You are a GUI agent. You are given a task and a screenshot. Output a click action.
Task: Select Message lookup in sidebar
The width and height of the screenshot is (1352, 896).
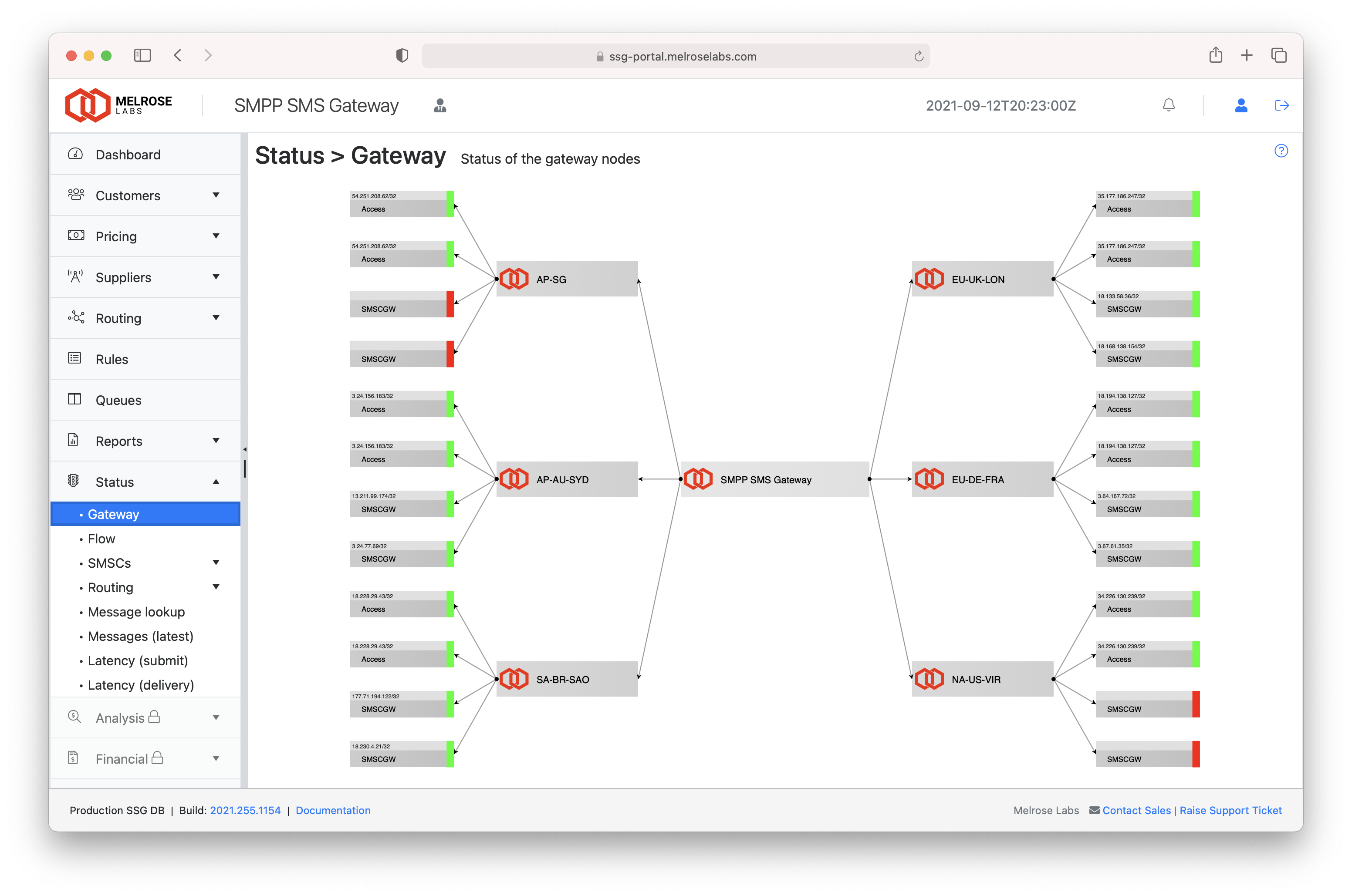136,612
